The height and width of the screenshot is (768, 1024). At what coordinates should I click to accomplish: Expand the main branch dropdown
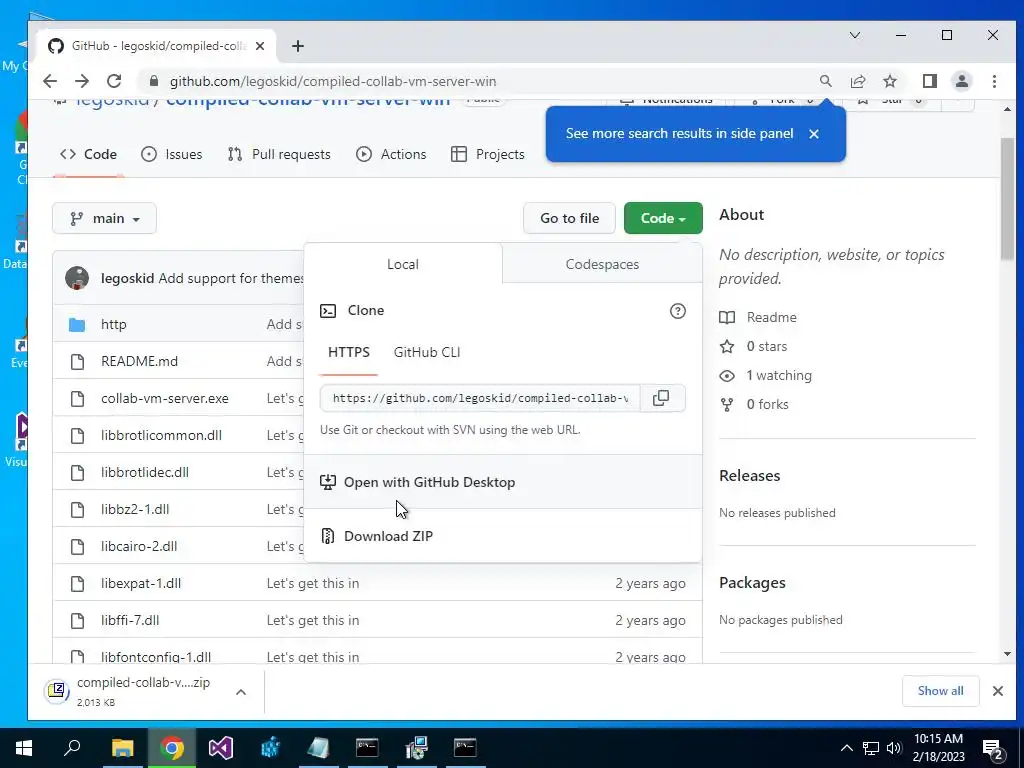[x=104, y=218]
